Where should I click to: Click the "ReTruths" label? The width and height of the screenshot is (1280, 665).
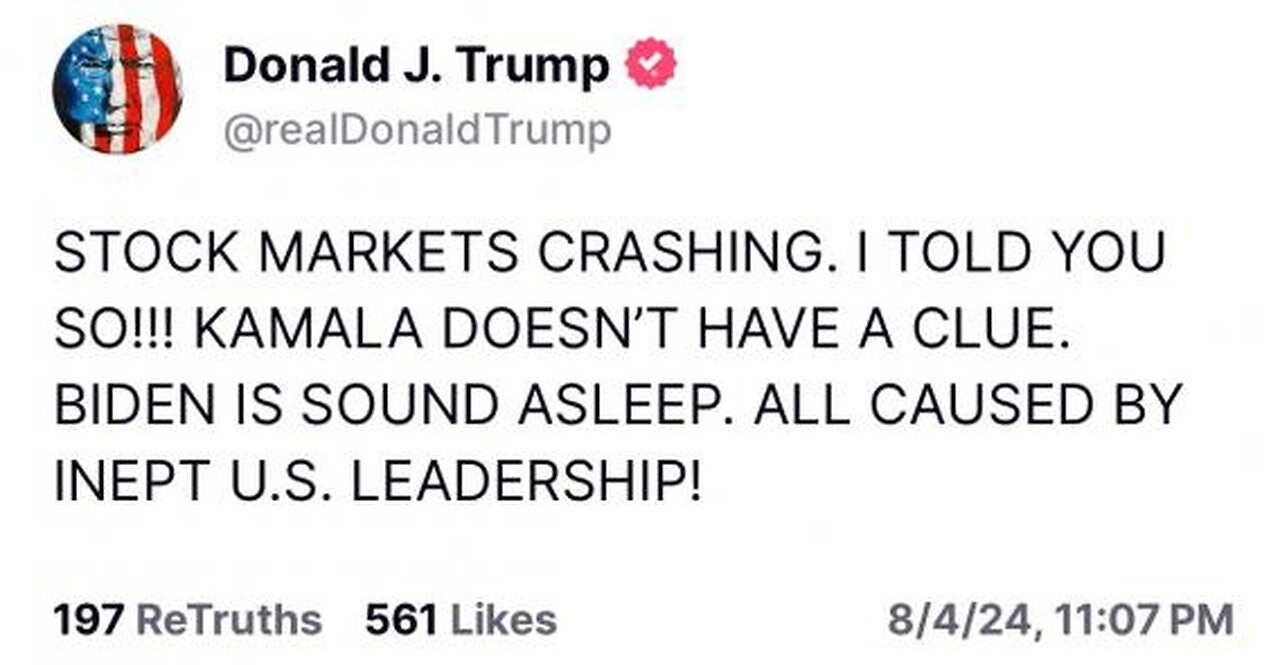tap(228, 620)
